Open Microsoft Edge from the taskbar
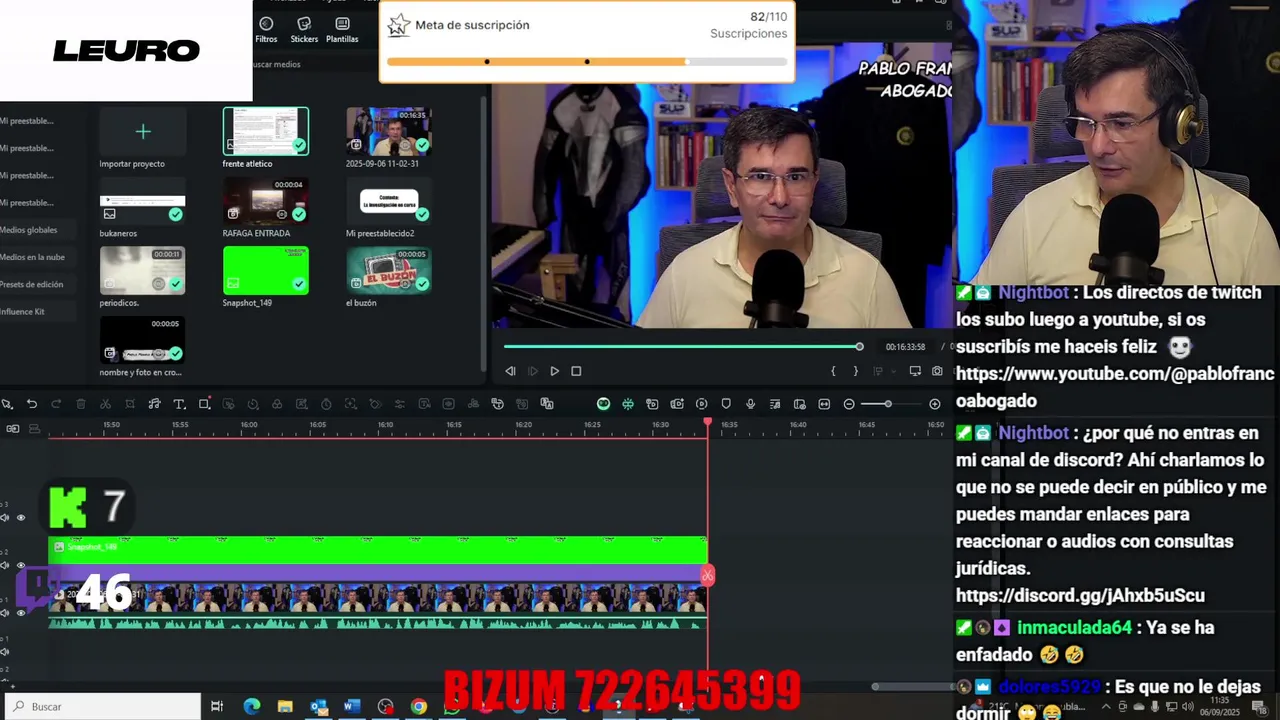Image resolution: width=1280 pixels, height=720 pixels. click(x=252, y=707)
